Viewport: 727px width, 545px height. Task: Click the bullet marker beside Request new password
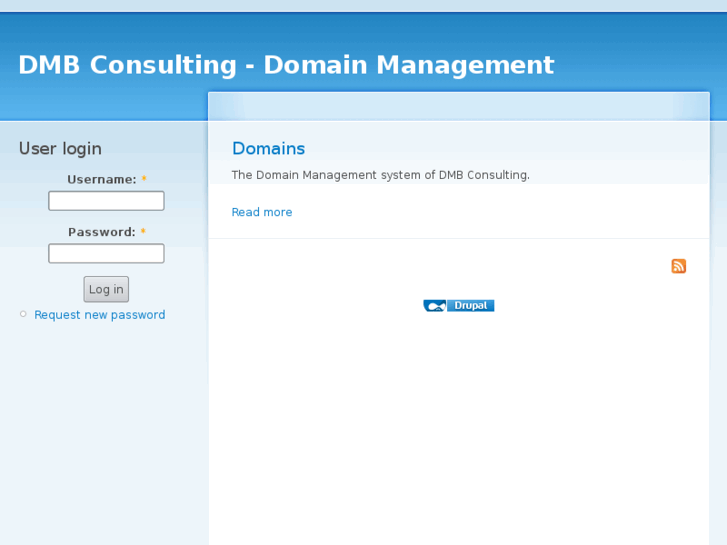(x=23, y=314)
